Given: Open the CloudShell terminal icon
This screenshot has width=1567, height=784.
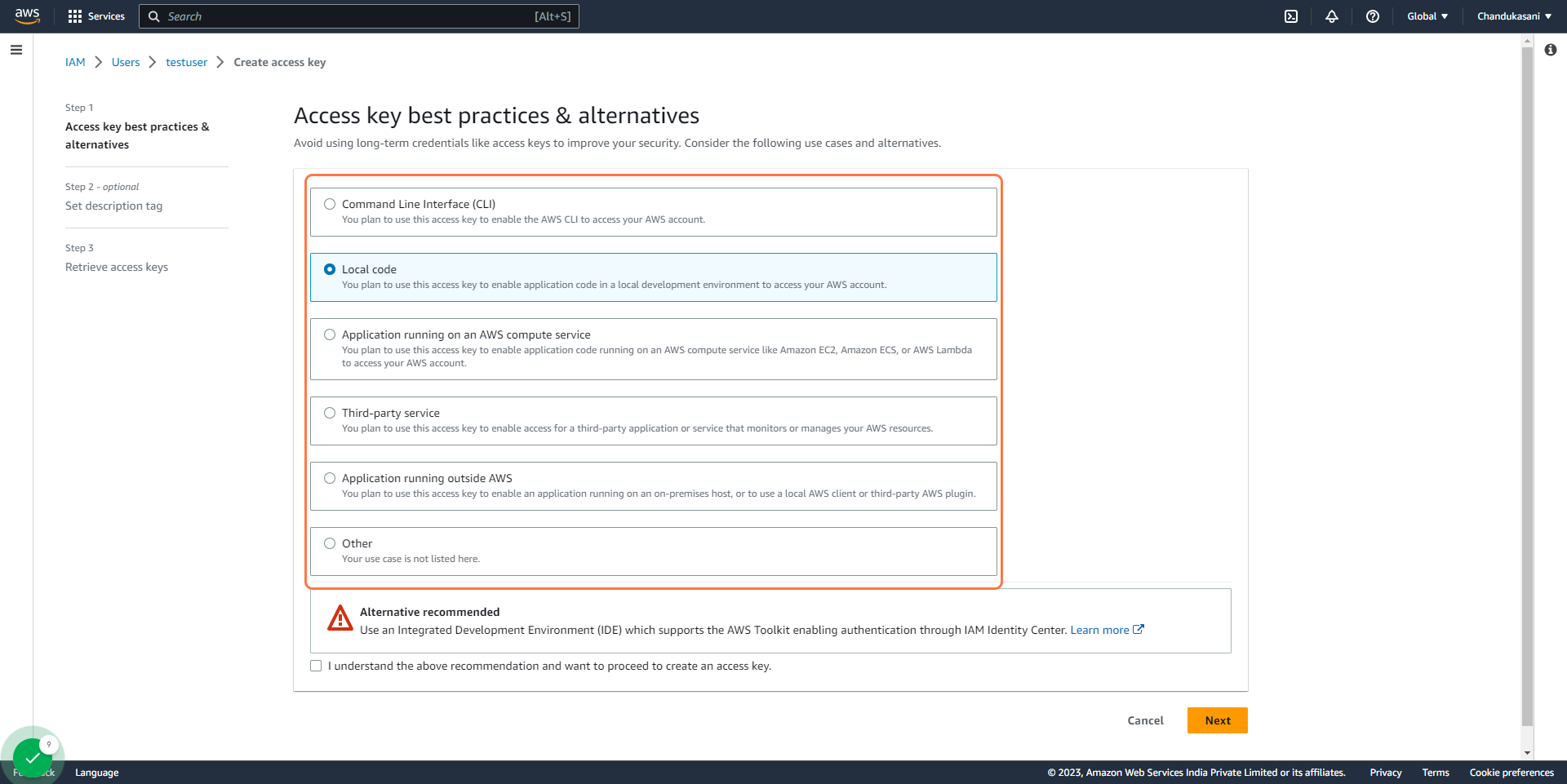Looking at the screenshot, I should click(1291, 16).
